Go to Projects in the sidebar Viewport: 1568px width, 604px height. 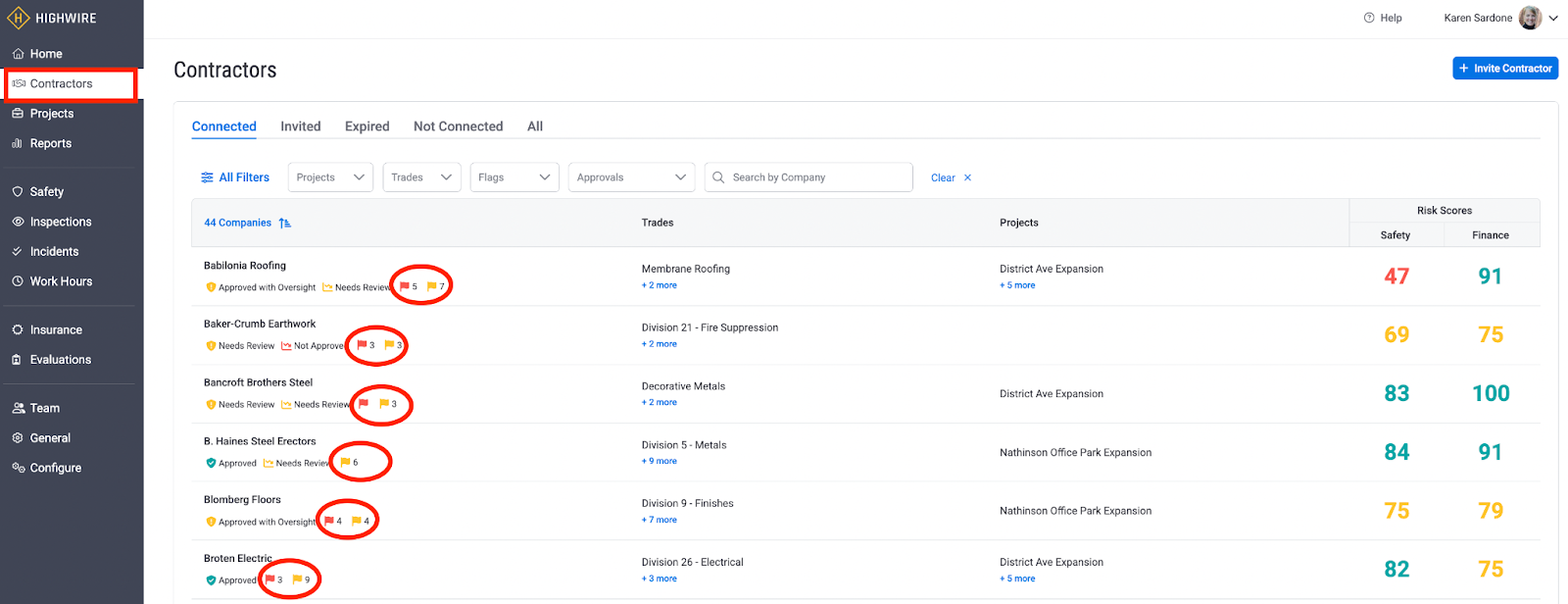(52, 114)
